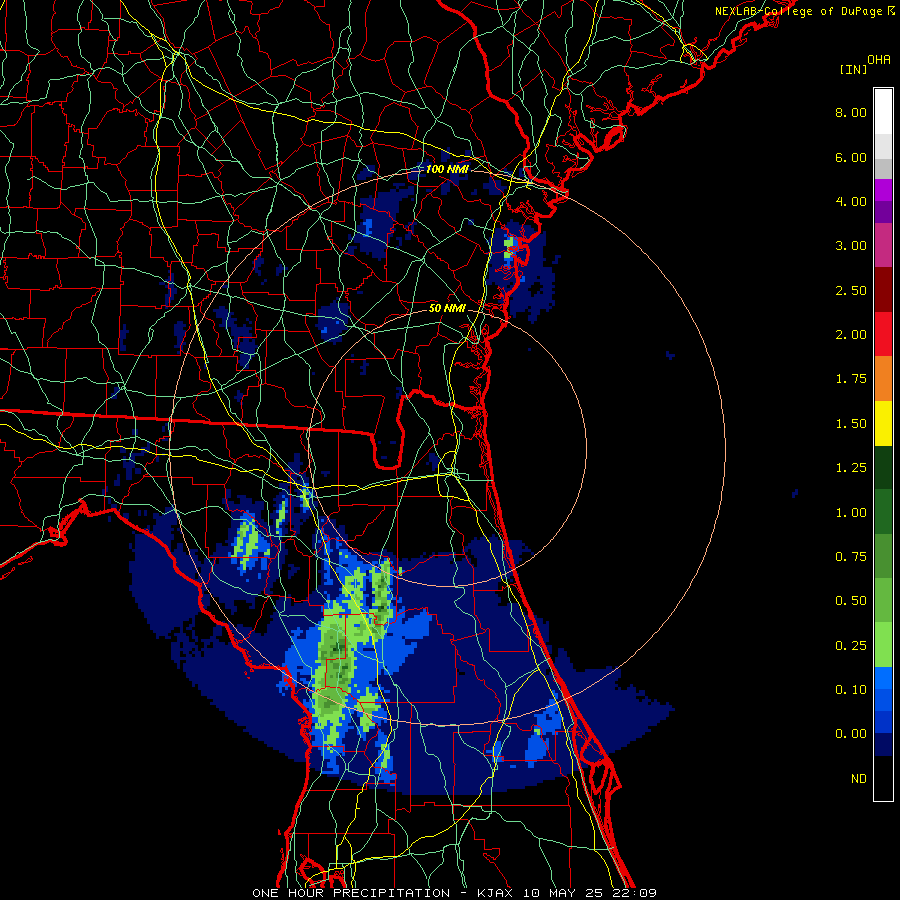This screenshot has height=900, width=900.
Task: Click the 0.50 legend value
Action: pos(851,601)
